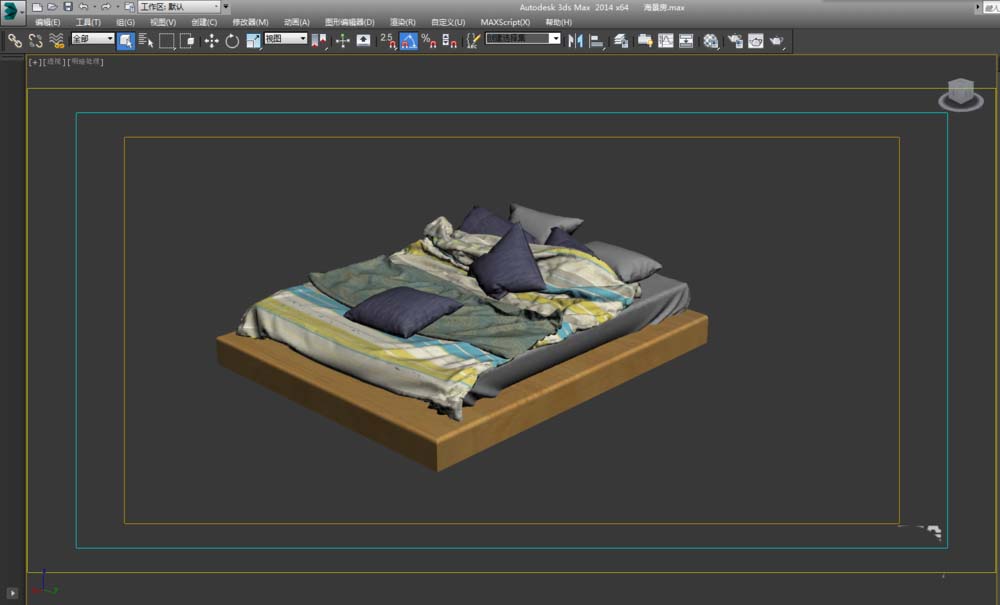
Task: Click the viewport [+] label button
Action: 35,62
